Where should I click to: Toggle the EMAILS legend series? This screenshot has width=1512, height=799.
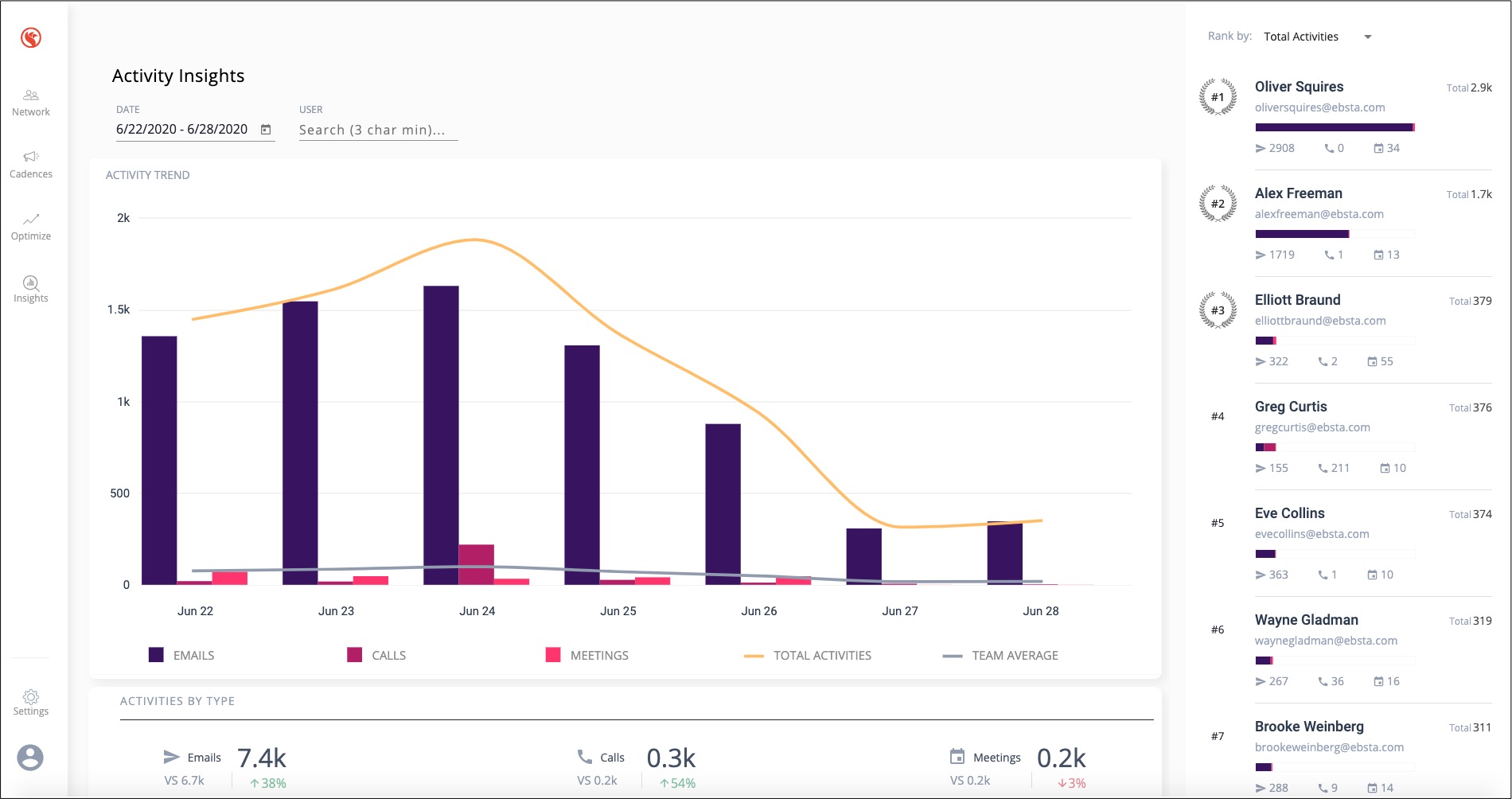pyautogui.click(x=182, y=655)
